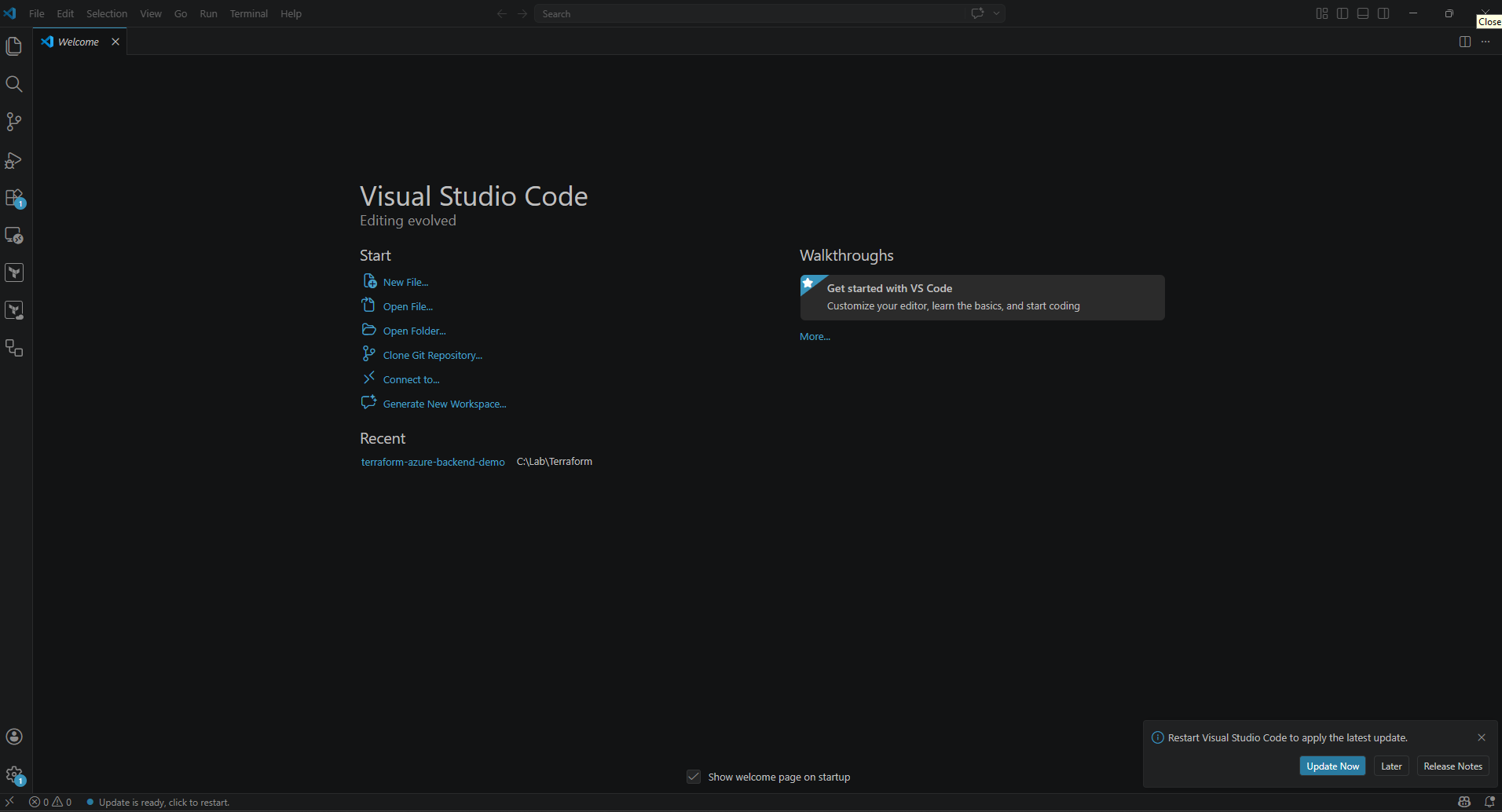Close the Welcome tab
The height and width of the screenshot is (812, 1502).
[115, 42]
